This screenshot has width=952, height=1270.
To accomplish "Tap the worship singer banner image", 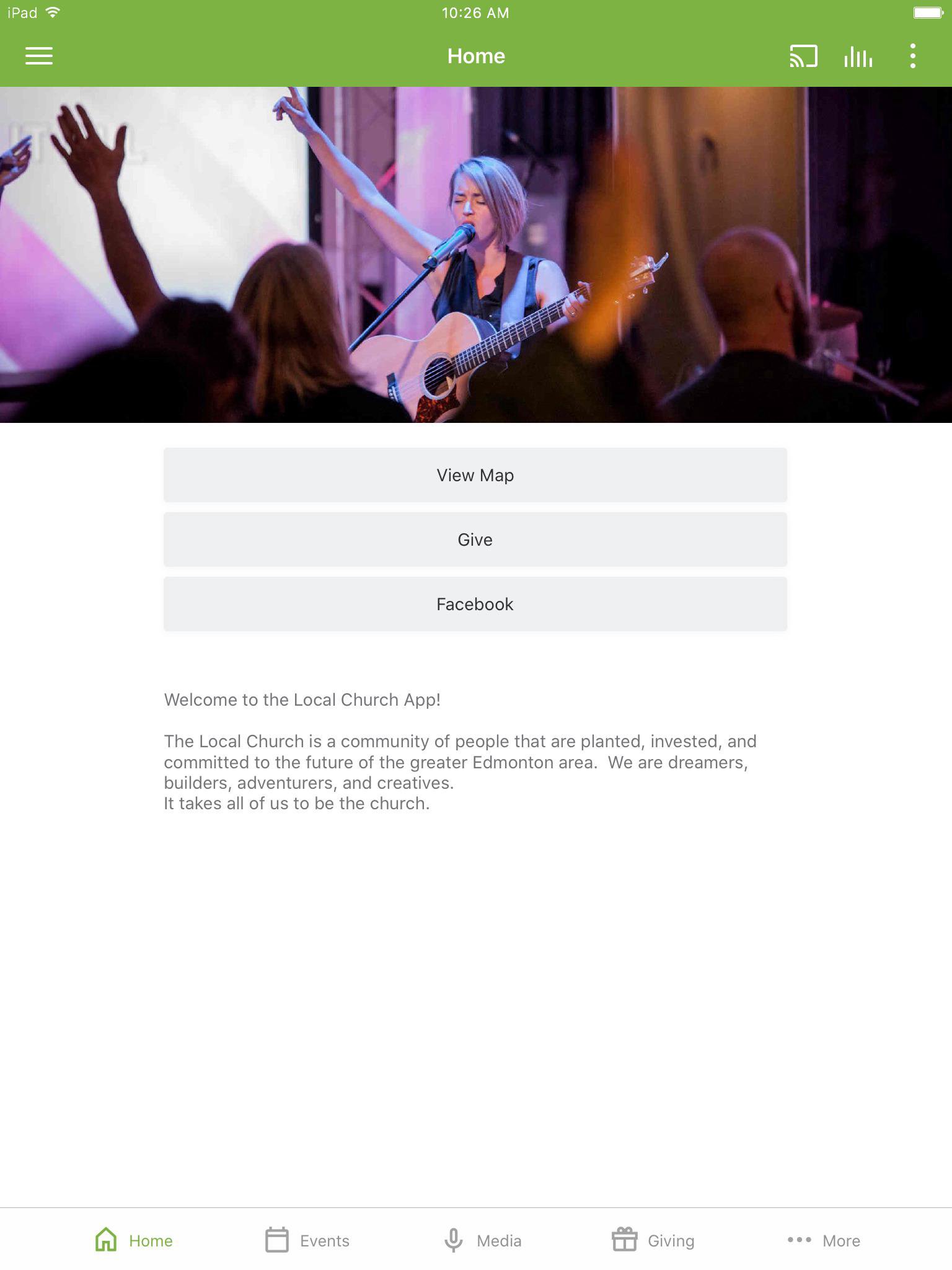I will click(x=476, y=255).
